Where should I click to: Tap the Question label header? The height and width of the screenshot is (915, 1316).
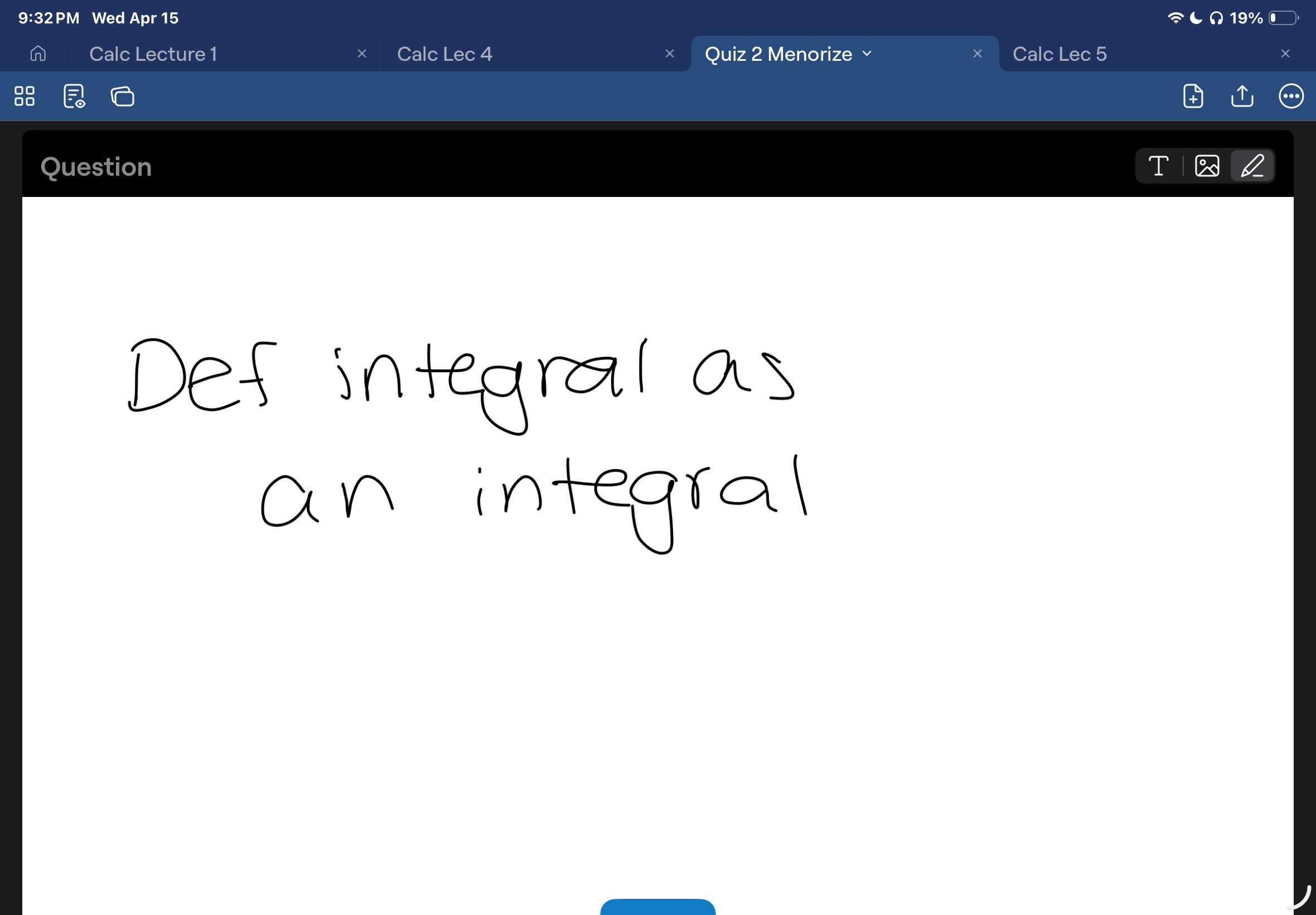point(96,167)
